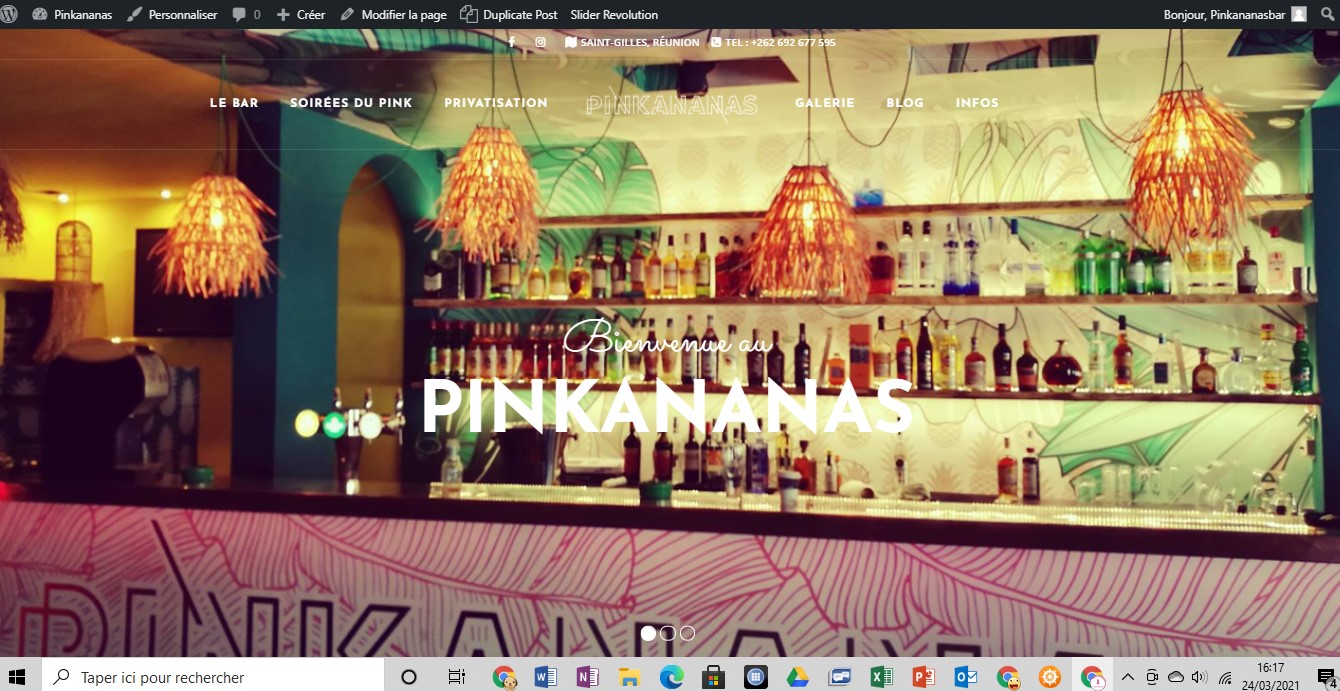Open BLOG navigation item
The image size is (1340, 691).
(905, 103)
